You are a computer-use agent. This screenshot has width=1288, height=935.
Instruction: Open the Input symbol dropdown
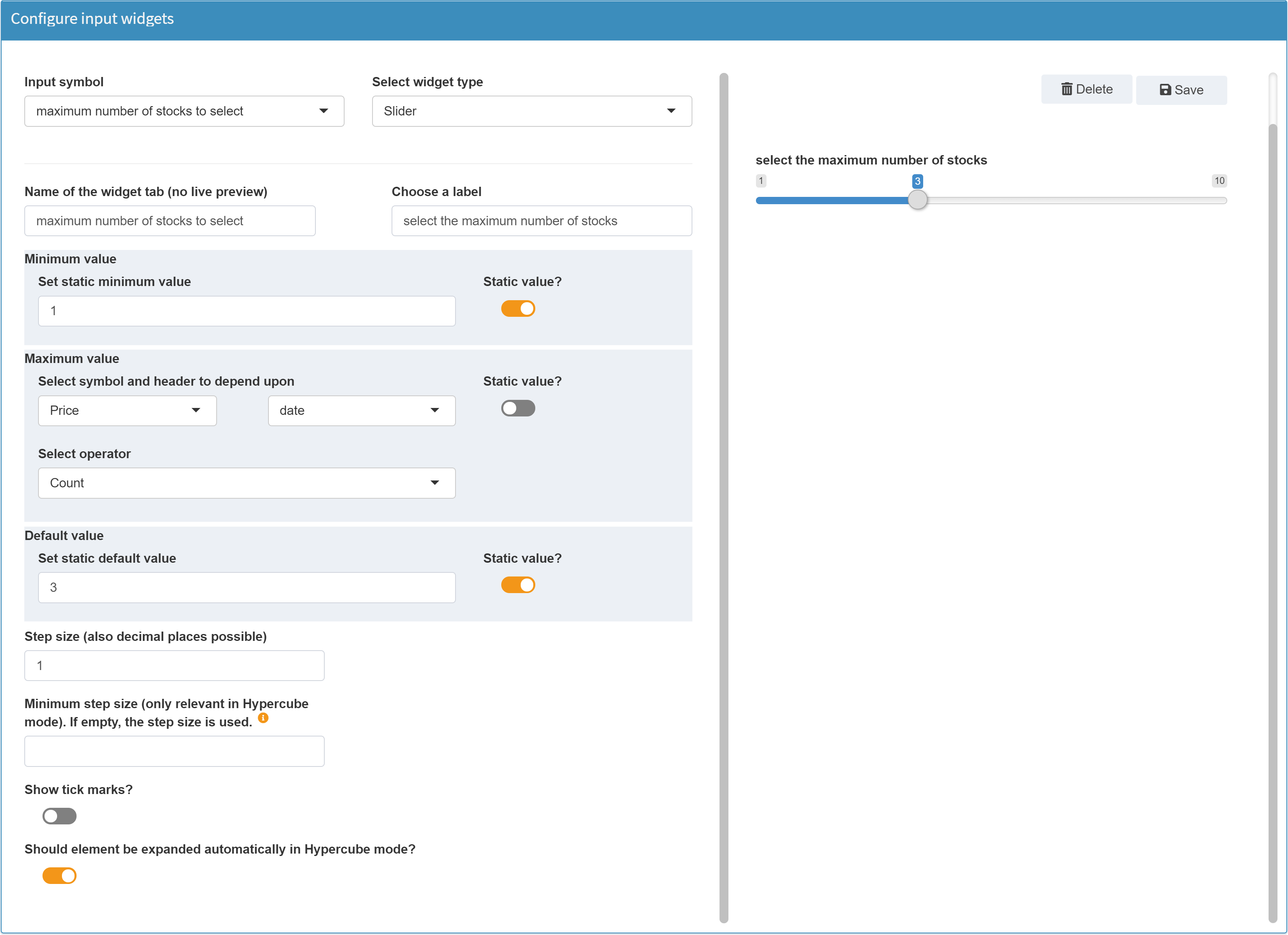pyautogui.click(x=184, y=111)
